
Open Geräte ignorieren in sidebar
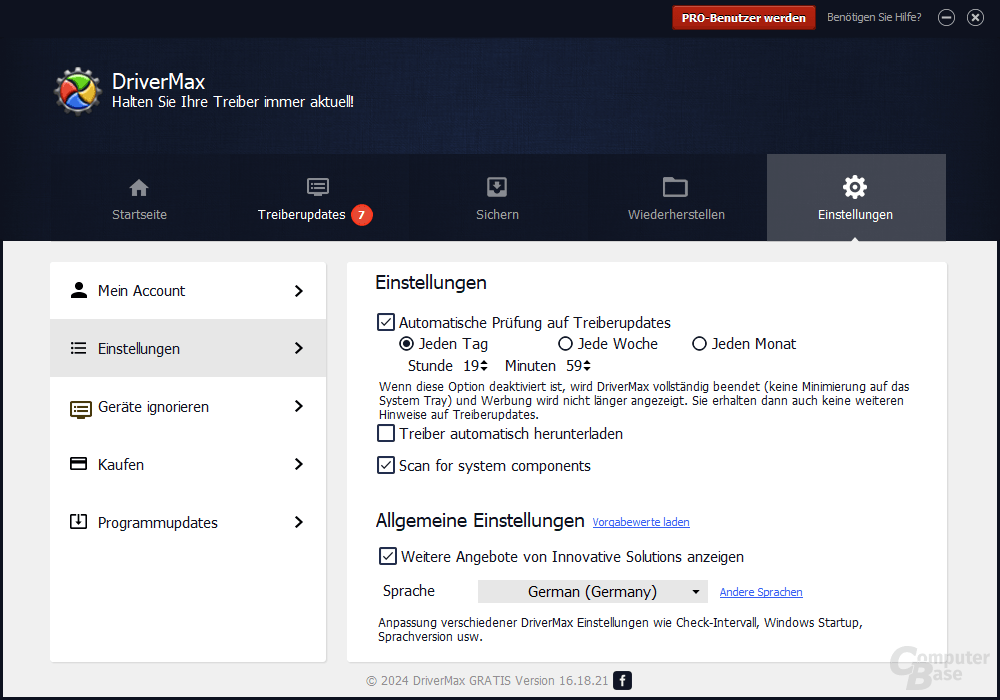(x=188, y=407)
